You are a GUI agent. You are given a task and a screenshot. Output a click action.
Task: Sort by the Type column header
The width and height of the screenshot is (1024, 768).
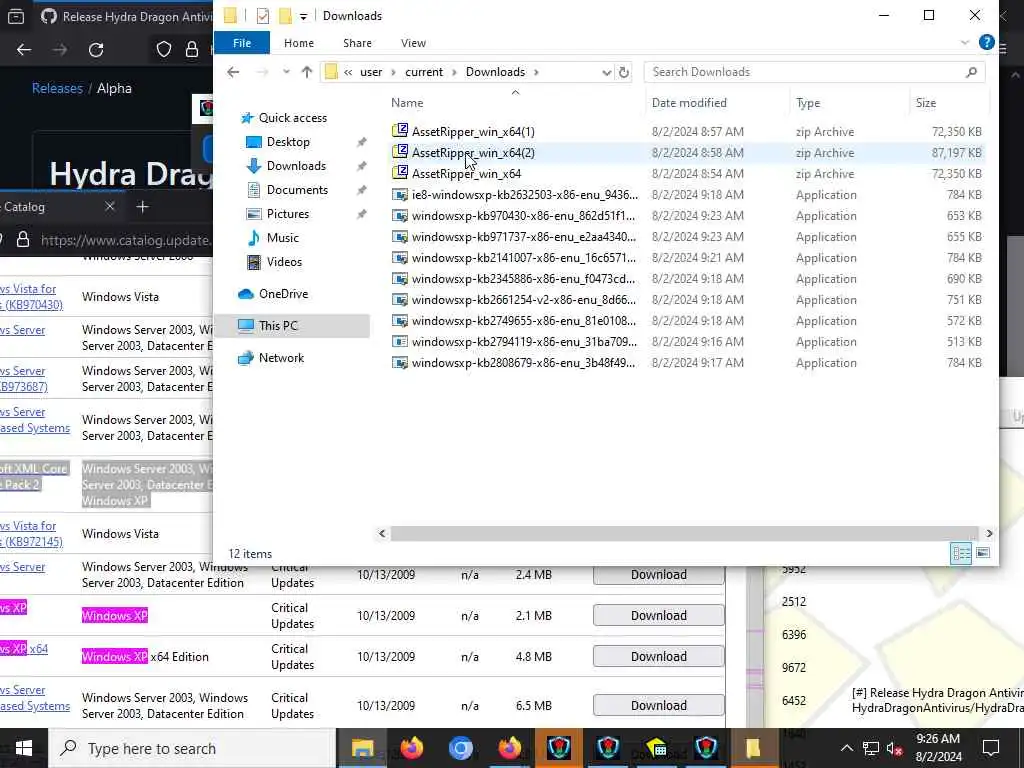click(x=808, y=103)
